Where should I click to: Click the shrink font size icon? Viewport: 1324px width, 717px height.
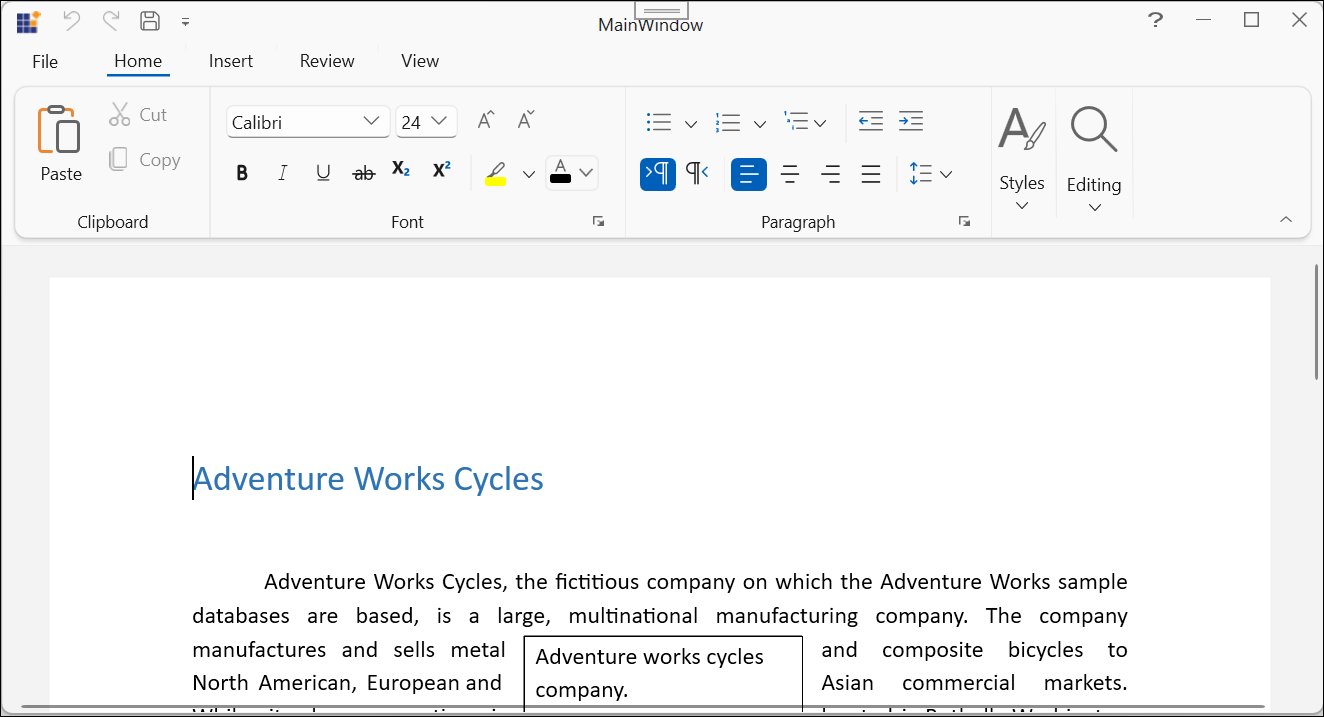[526, 120]
